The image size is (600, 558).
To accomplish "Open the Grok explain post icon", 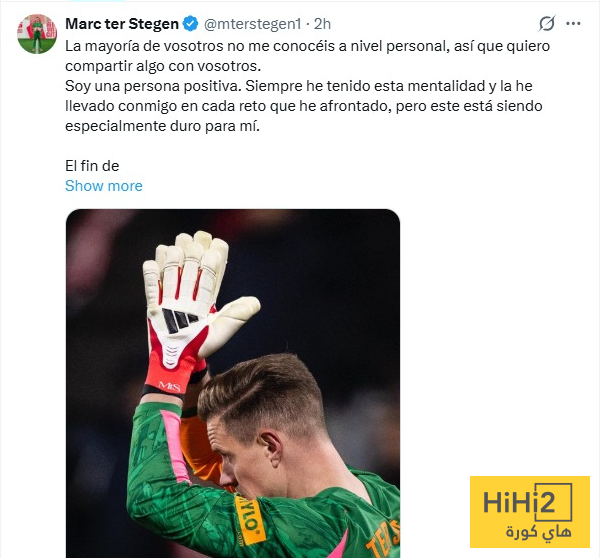I will point(546,24).
